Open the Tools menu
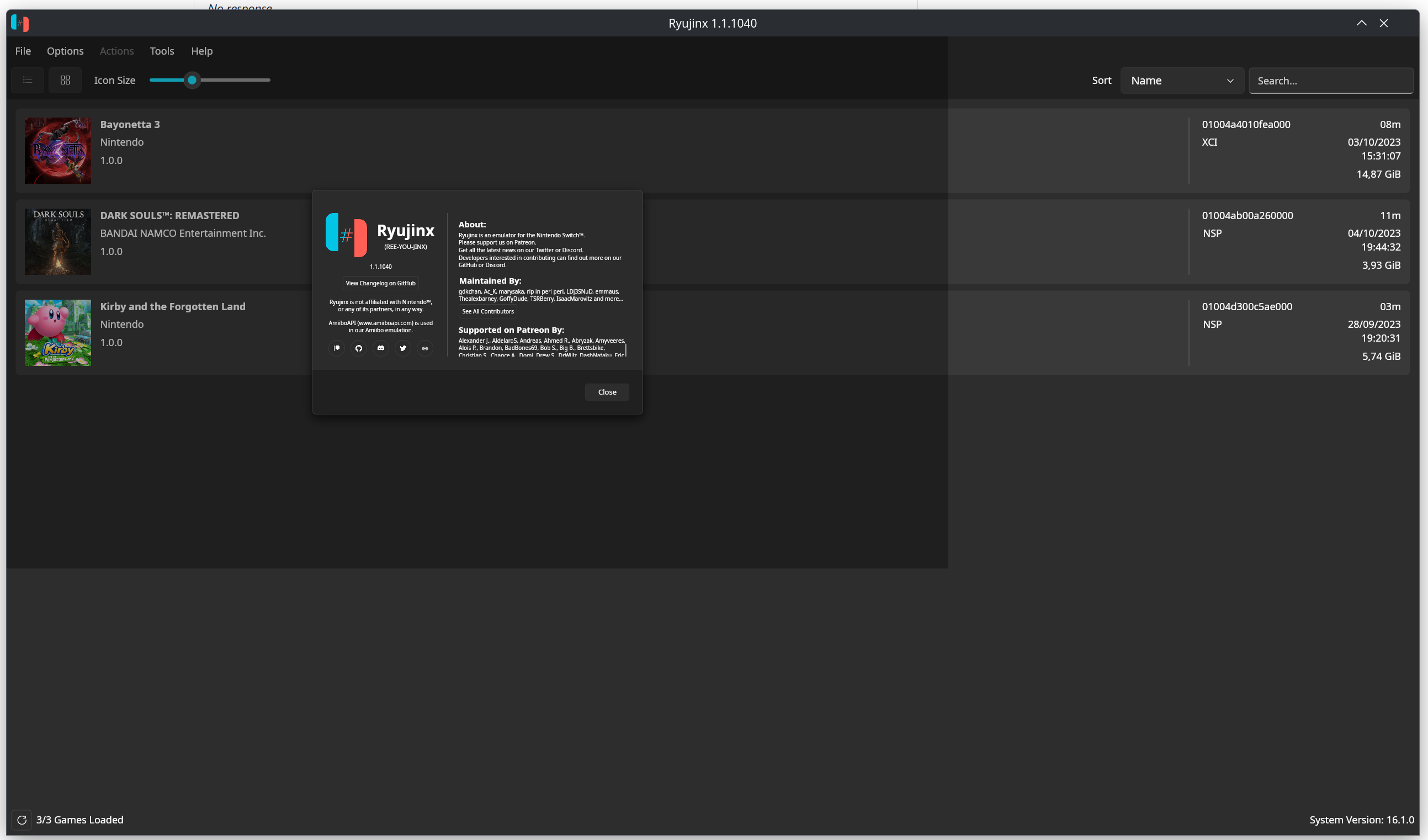Viewport: 1428px width, 840px height. click(162, 51)
